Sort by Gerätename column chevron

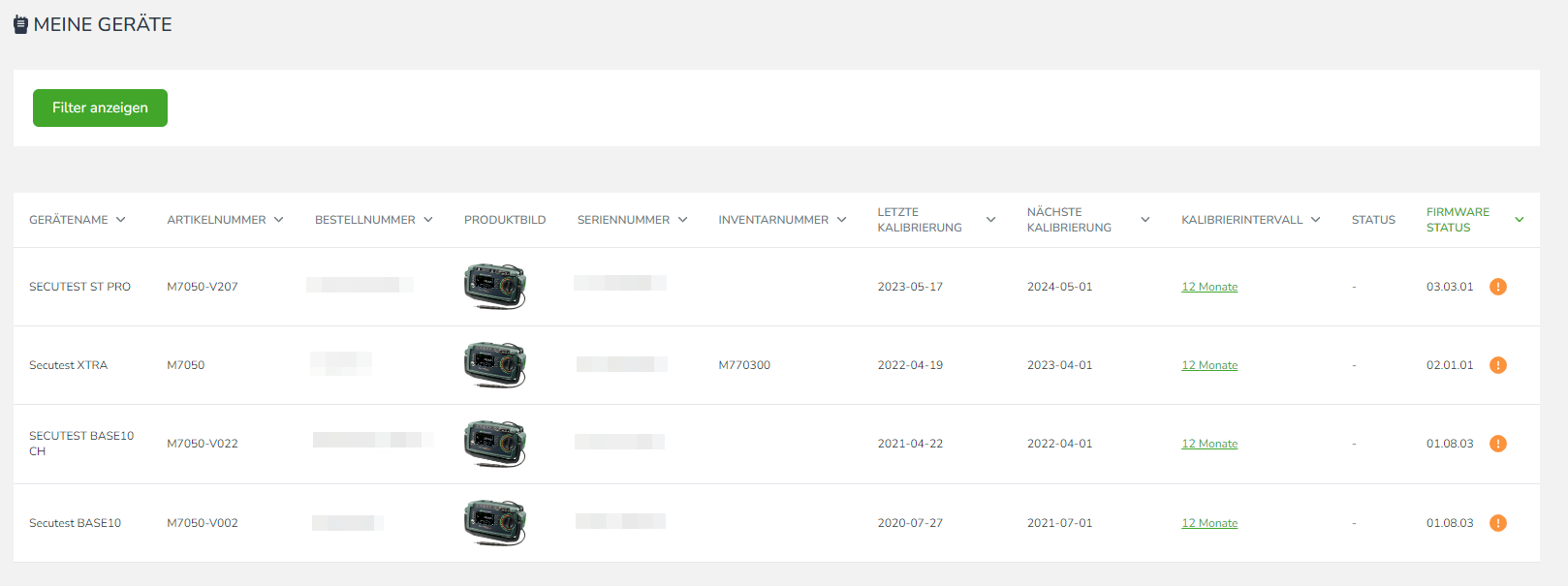(x=121, y=220)
